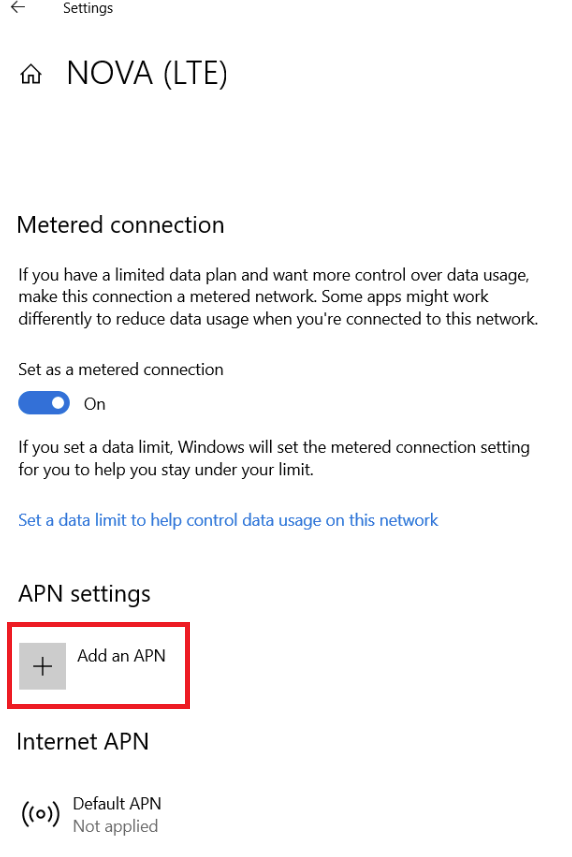Screen dimensions: 572x857
Task: Select the Default APN entry text
Action: coord(117,803)
